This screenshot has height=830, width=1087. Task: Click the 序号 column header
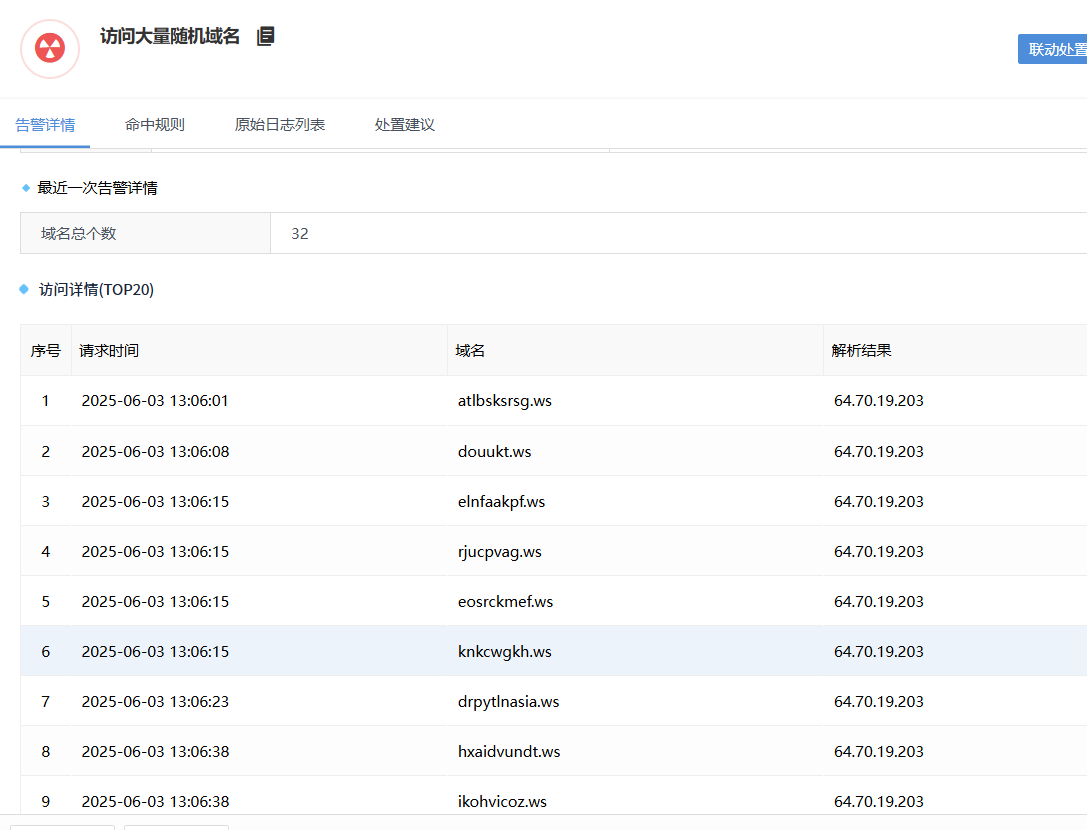click(45, 350)
